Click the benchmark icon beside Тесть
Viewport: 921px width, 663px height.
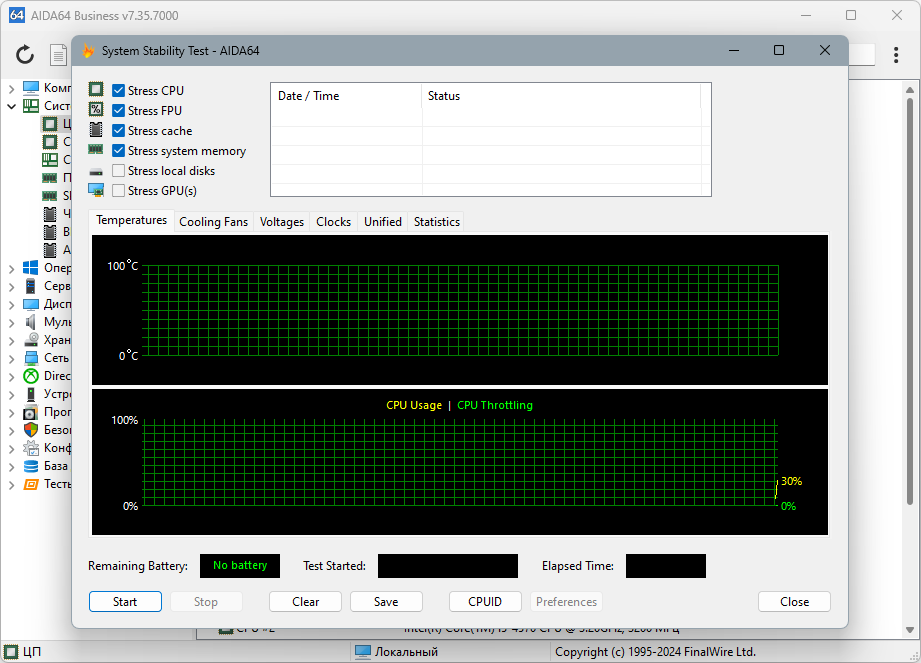point(31,484)
